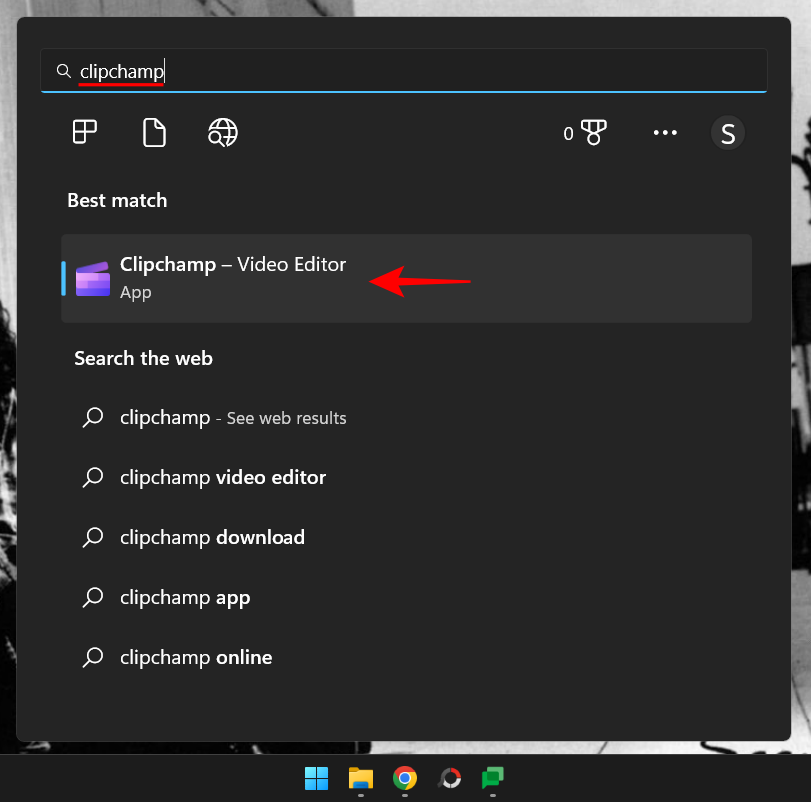Image resolution: width=811 pixels, height=802 pixels.
Task: Select the Documents search filter icon
Action: [153, 132]
